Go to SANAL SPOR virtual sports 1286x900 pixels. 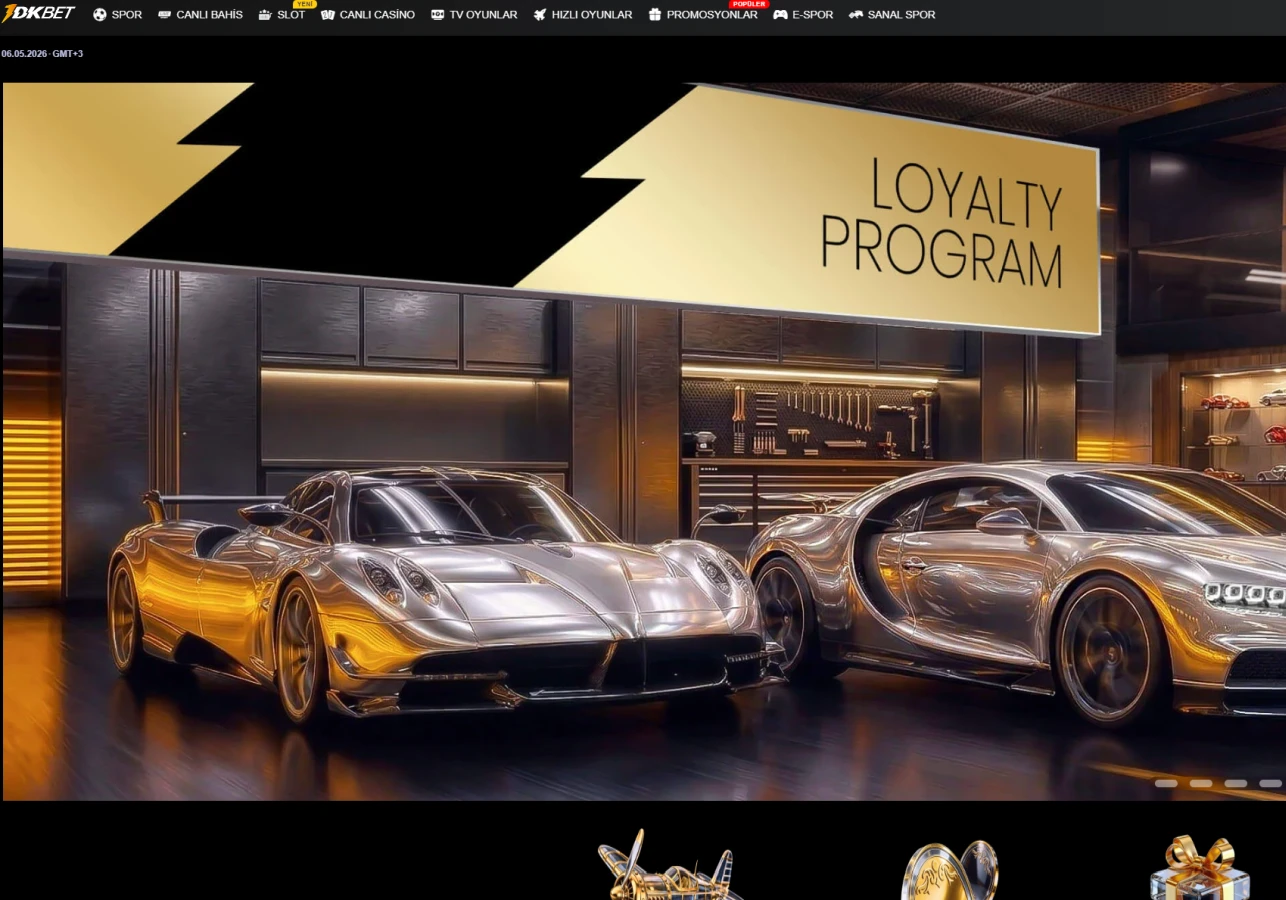(892, 15)
